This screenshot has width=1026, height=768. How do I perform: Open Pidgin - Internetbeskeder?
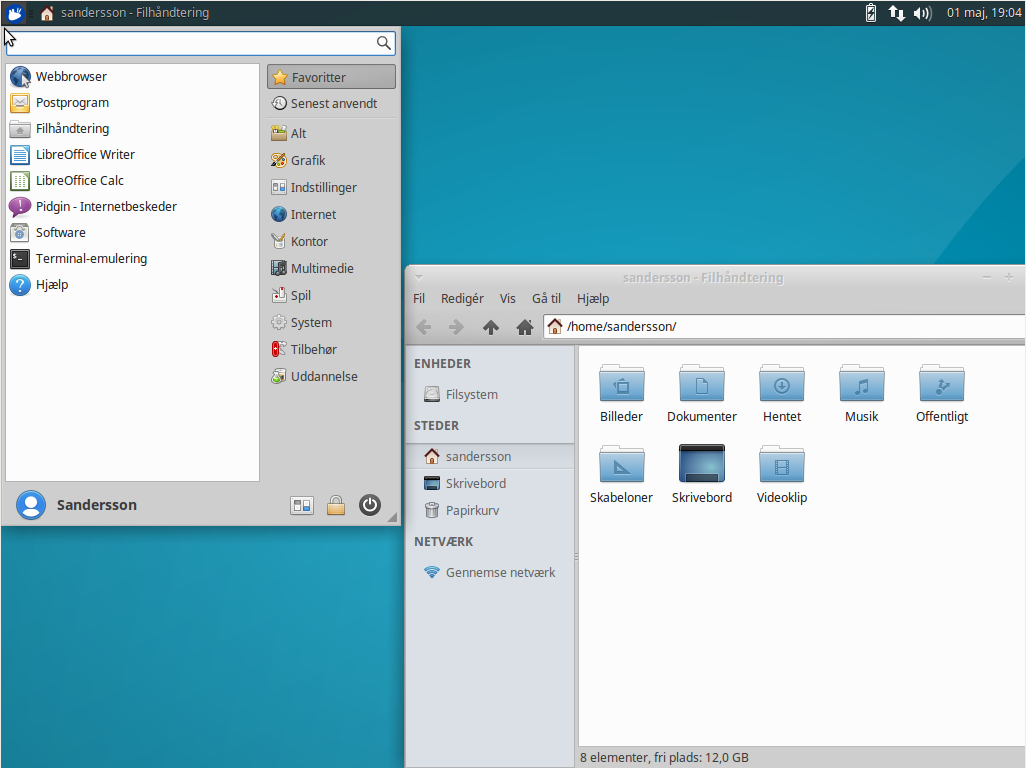[x=133, y=207]
